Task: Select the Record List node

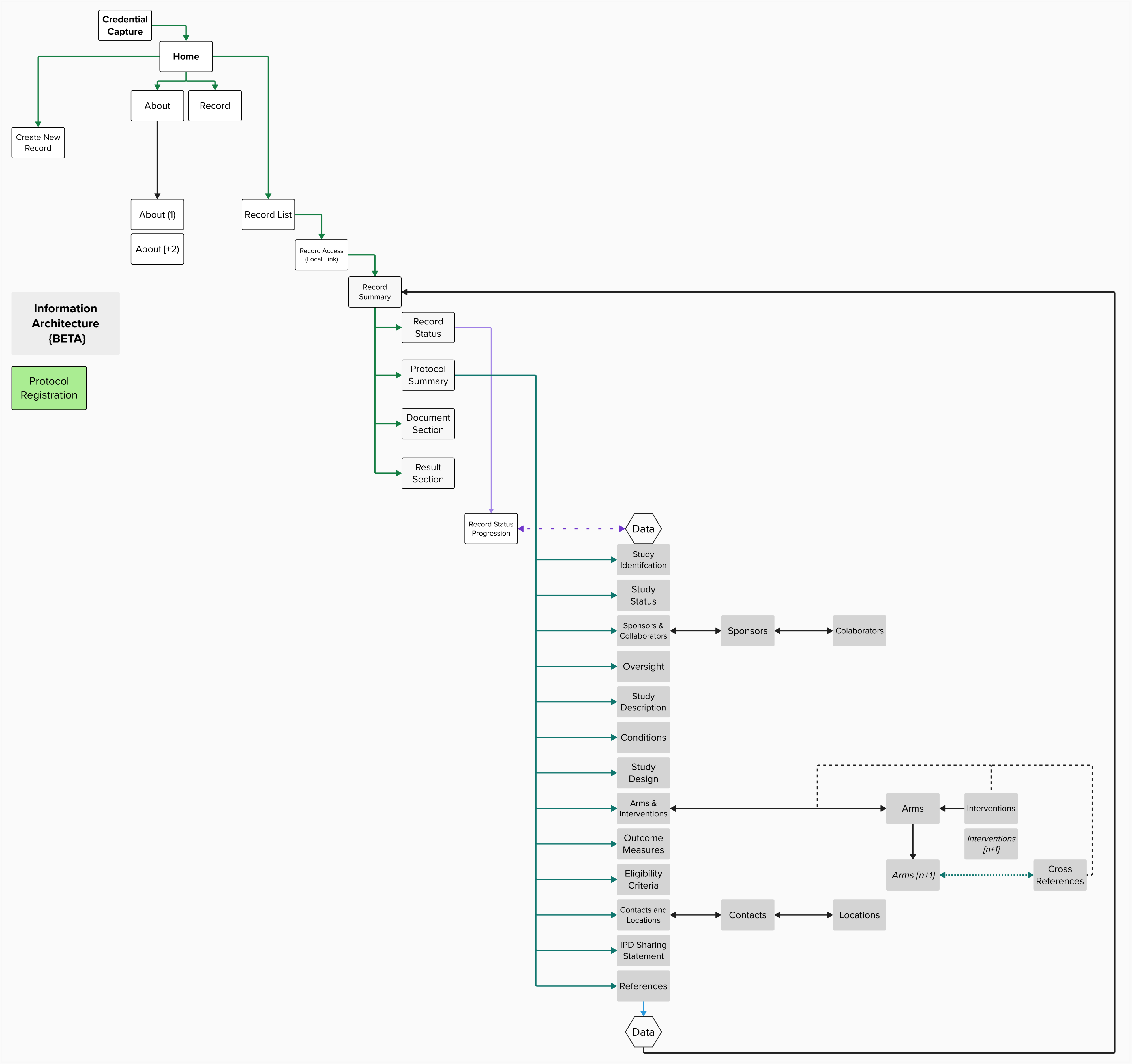Action: tap(268, 215)
